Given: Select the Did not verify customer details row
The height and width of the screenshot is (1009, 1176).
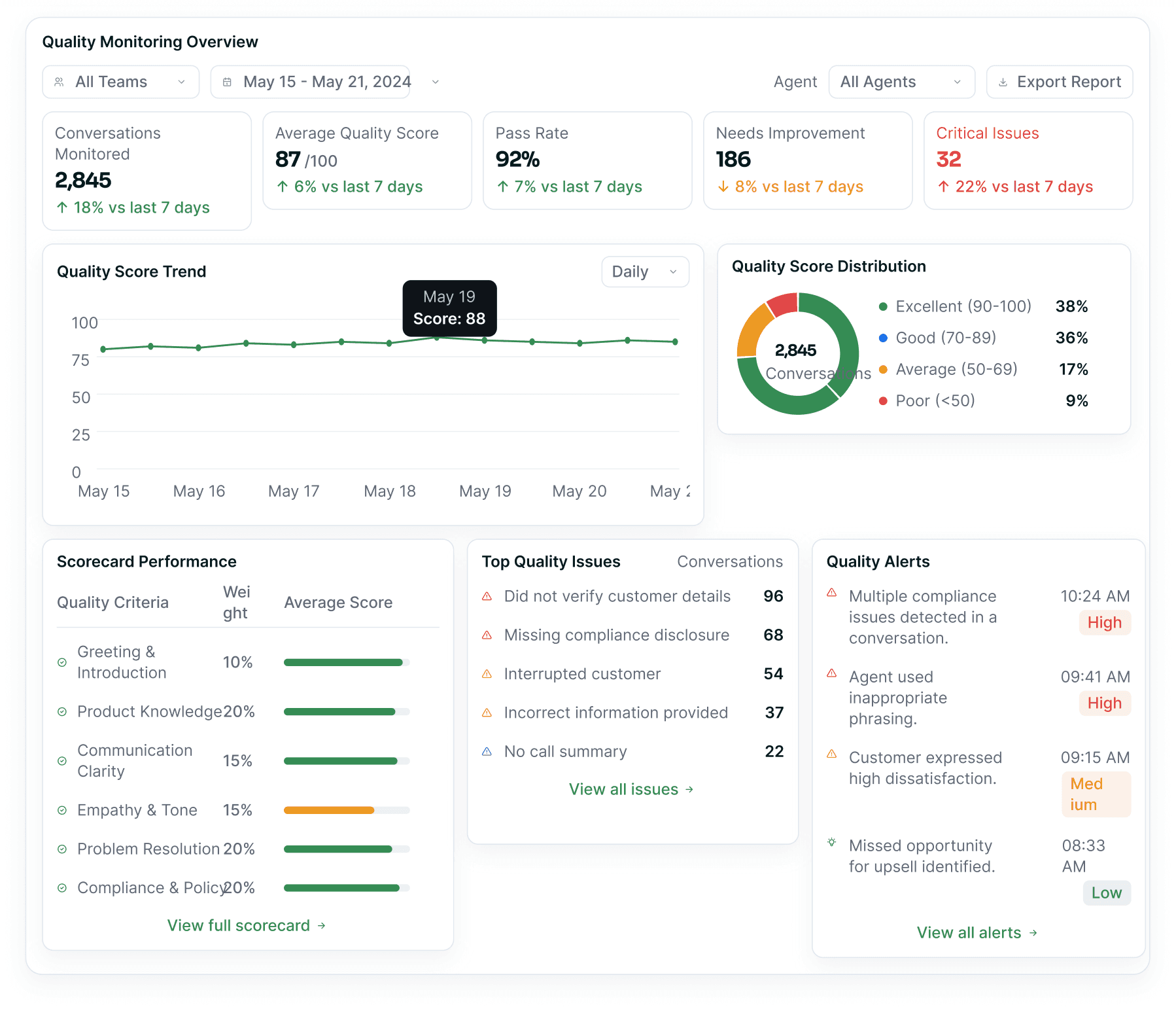Looking at the screenshot, I should click(x=632, y=596).
